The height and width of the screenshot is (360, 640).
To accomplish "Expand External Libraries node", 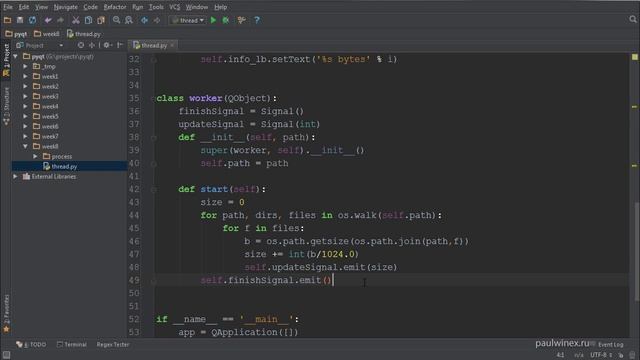I will (x=16, y=176).
